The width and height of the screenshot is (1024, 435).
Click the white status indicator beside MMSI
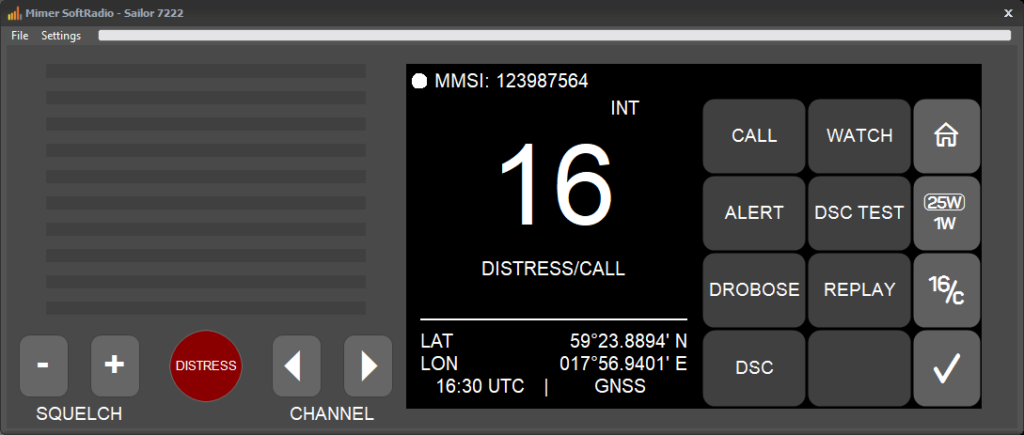tap(419, 81)
